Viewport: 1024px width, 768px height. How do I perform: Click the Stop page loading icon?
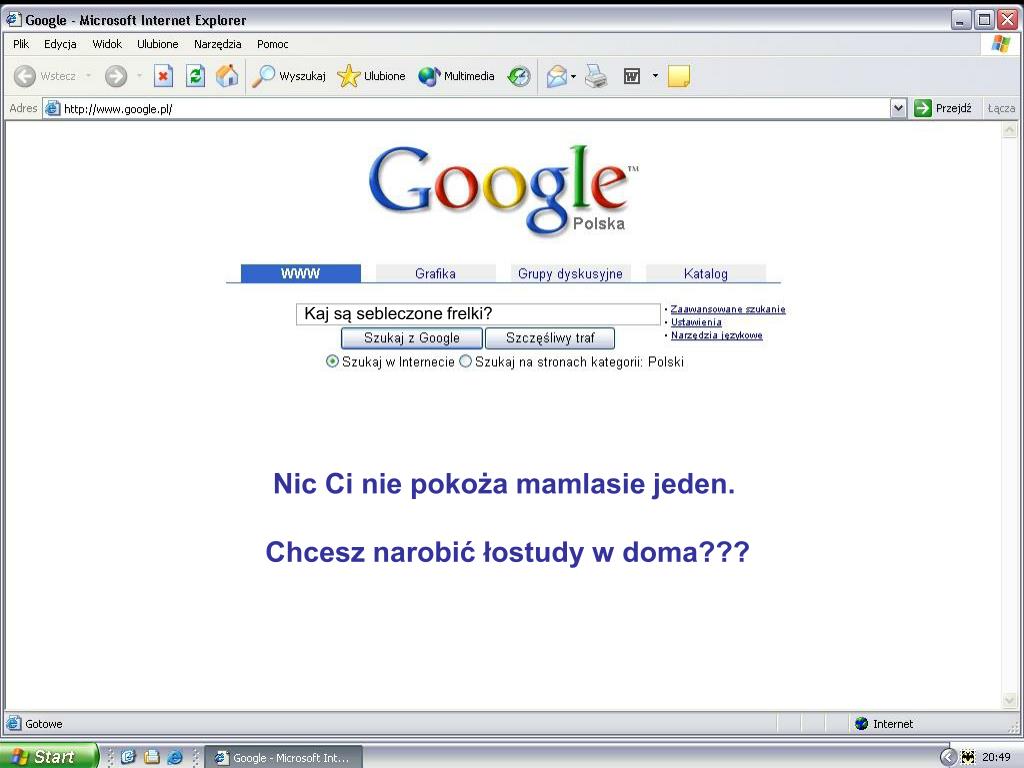[163, 76]
